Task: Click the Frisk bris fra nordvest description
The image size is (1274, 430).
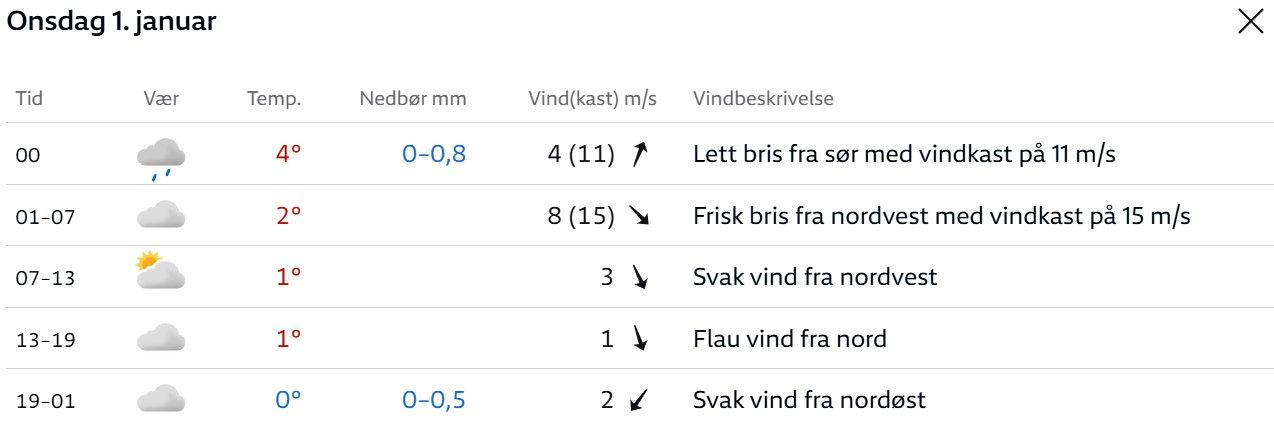Action: (941, 216)
